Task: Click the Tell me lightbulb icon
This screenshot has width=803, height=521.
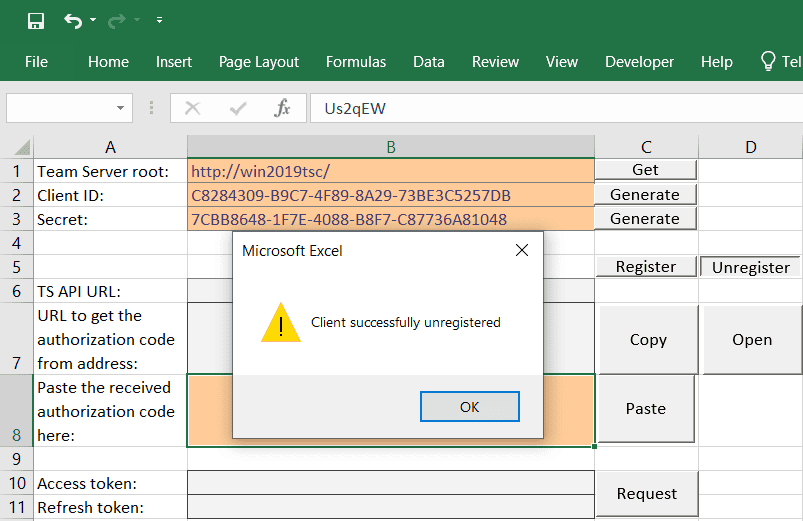Action: 768,61
